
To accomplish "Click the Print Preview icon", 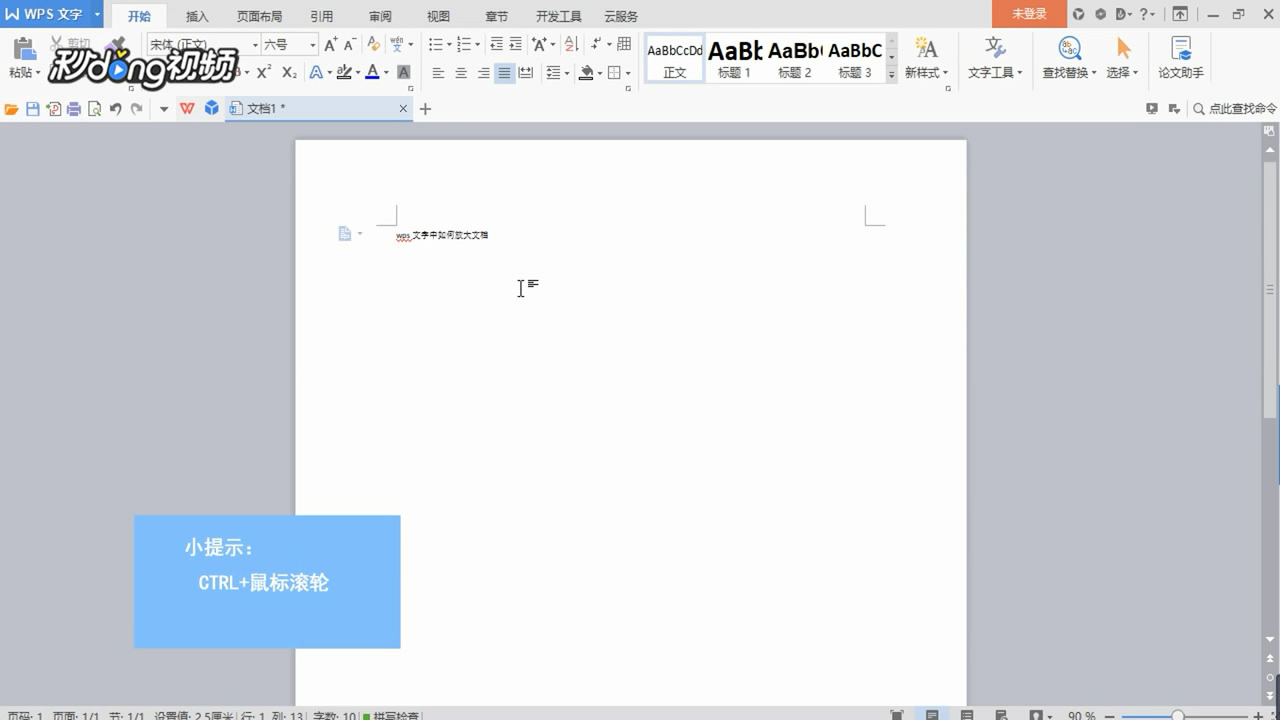I will tap(94, 107).
